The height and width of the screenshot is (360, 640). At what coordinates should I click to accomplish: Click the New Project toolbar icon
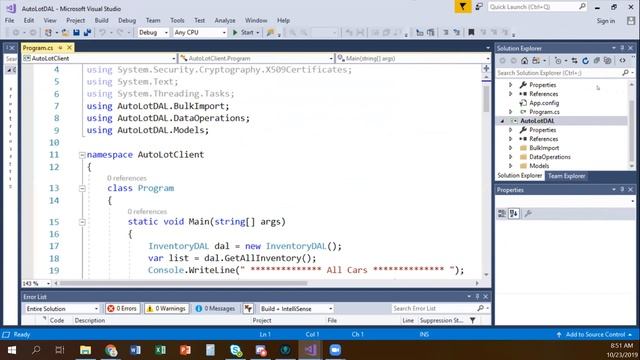point(48,33)
